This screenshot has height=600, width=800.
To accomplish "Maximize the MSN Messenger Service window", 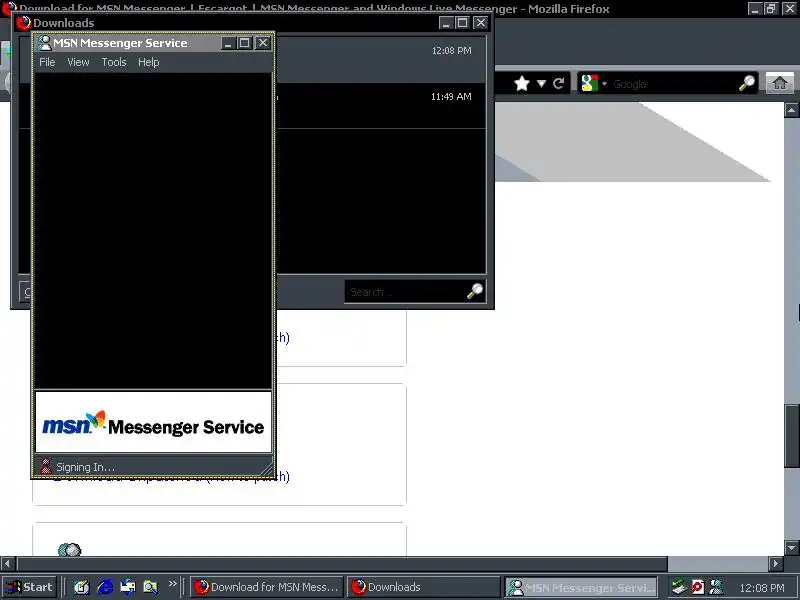I will tap(244, 43).
